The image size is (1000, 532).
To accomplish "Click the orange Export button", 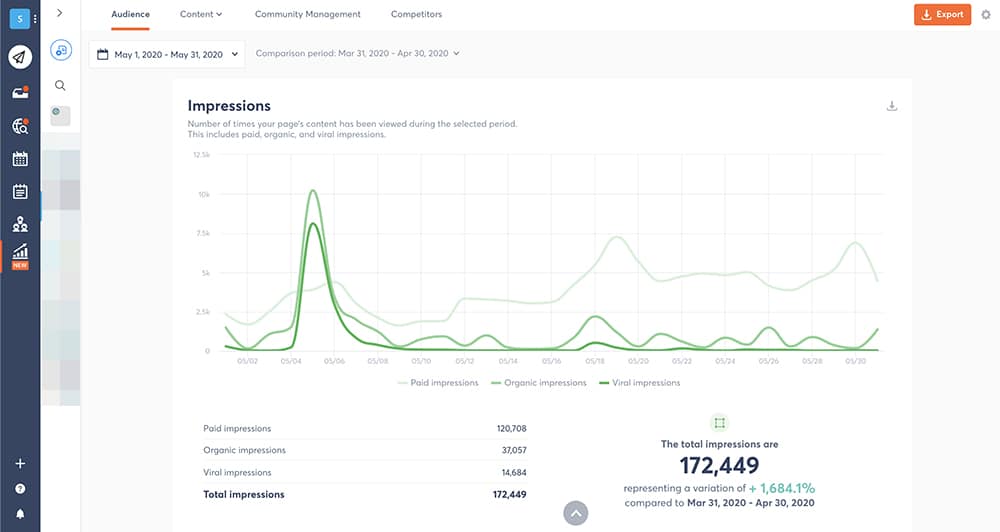I will click(x=942, y=15).
